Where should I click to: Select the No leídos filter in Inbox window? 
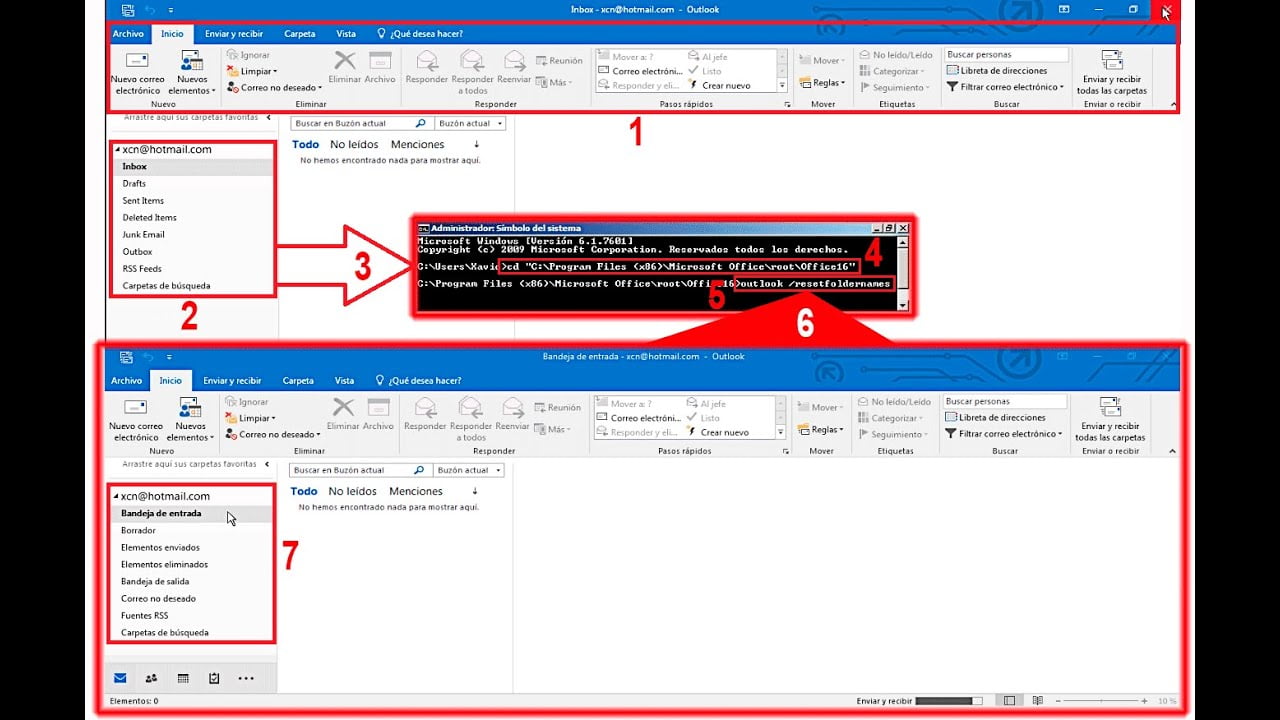[353, 145]
